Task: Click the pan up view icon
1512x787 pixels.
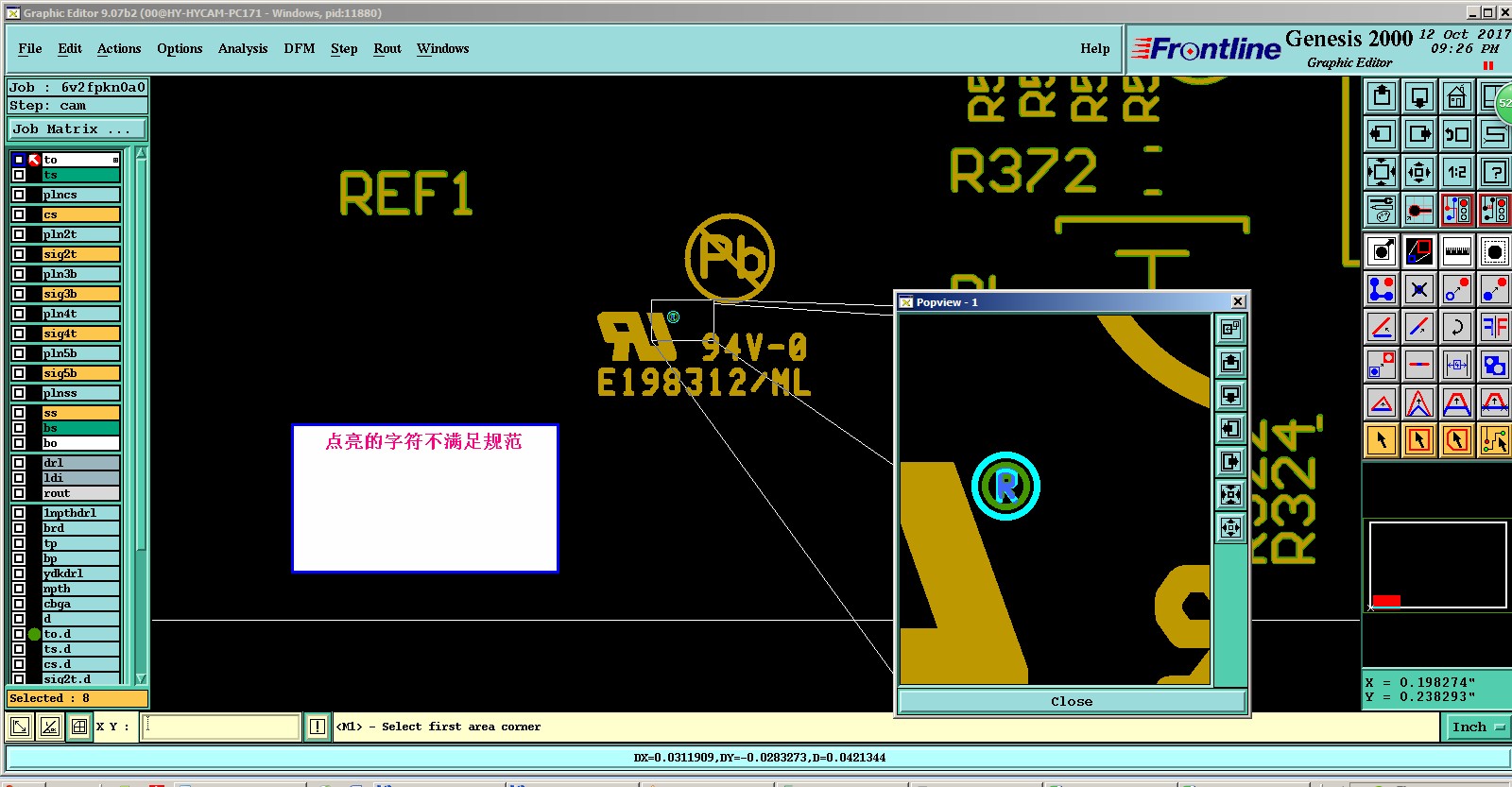Action: [1382, 96]
